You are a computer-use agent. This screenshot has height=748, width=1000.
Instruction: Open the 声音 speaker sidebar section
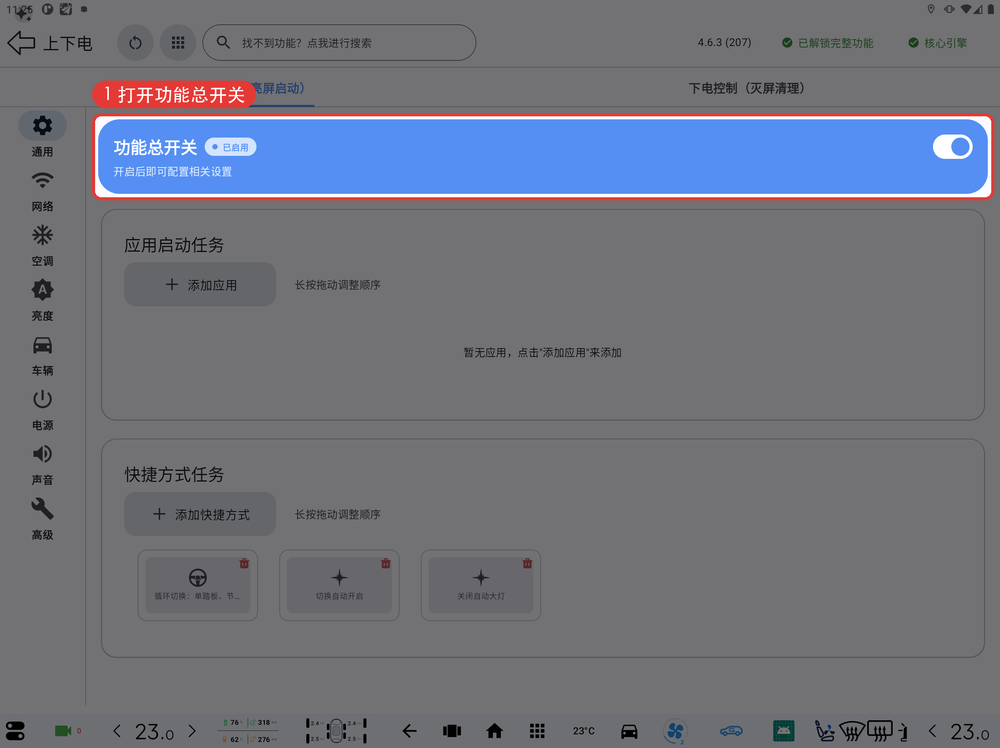click(43, 464)
